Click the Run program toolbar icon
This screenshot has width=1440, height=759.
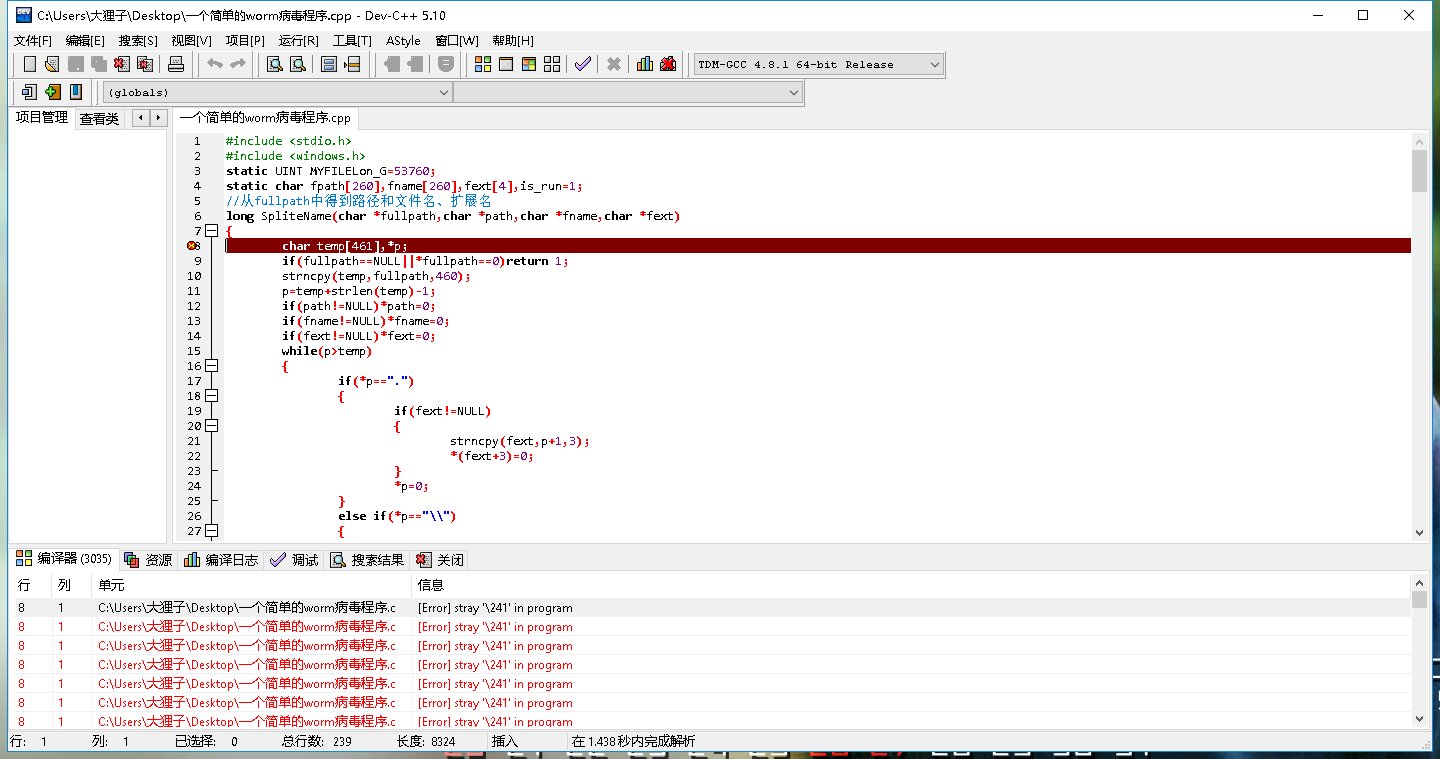tap(506, 64)
